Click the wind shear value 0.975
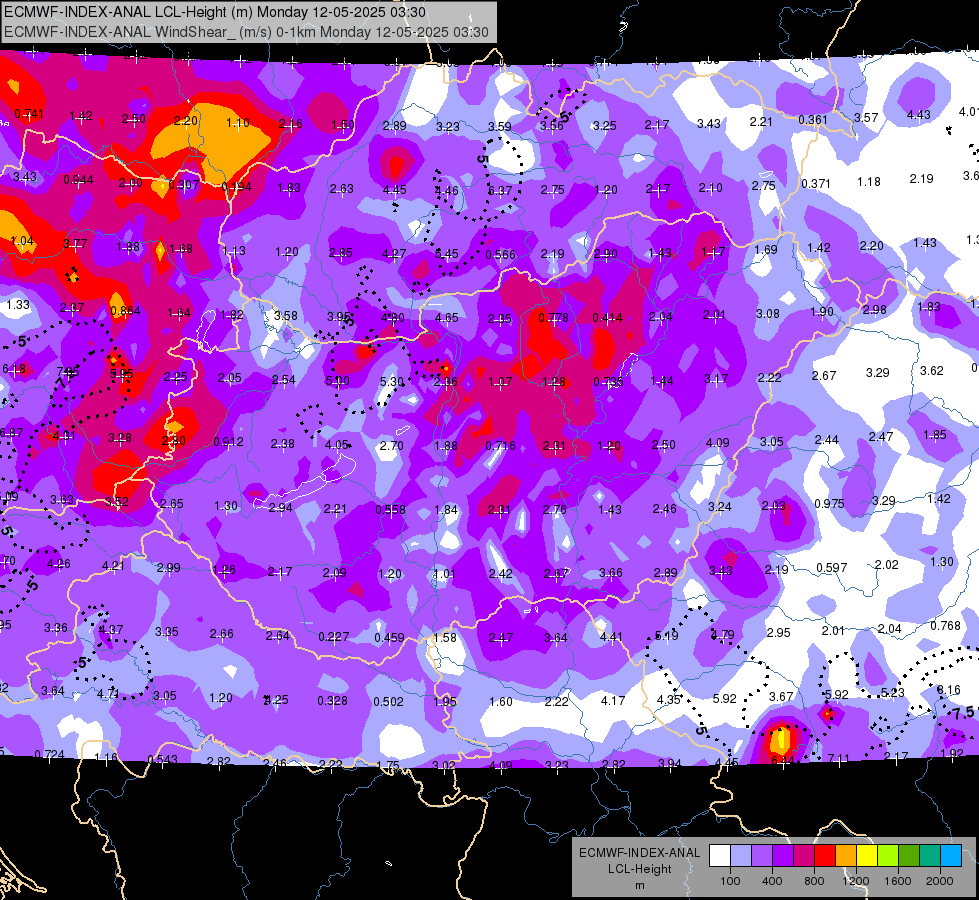The width and height of the screenshot is (979, 900). point(830,503)
